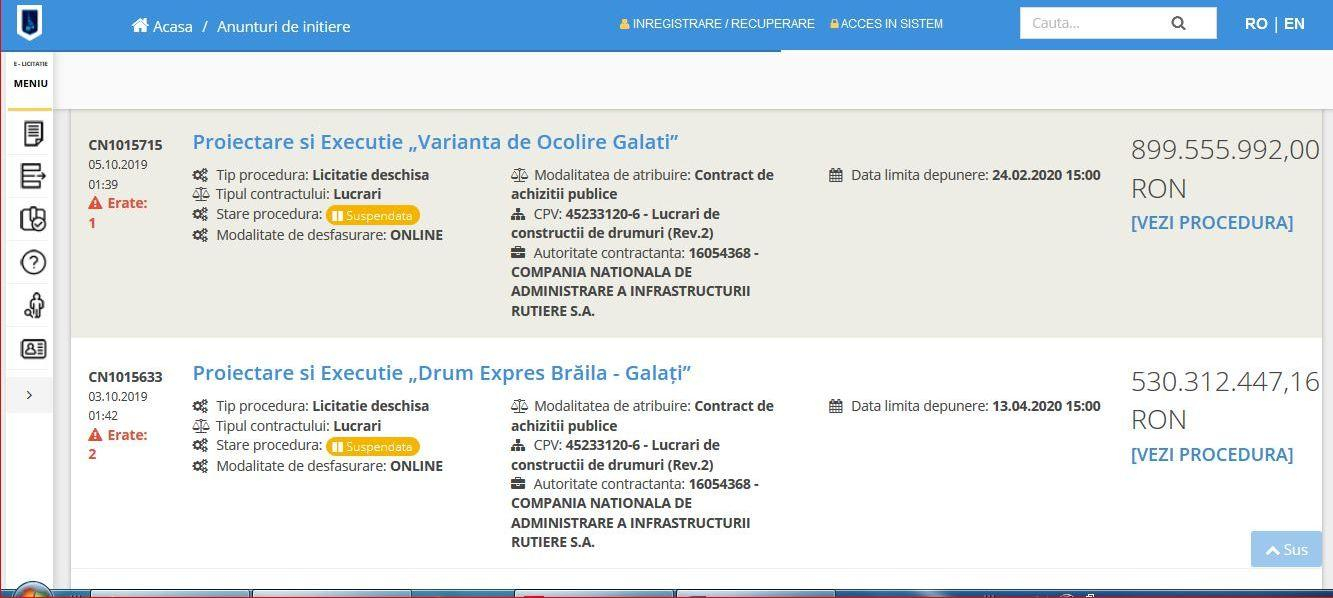
Task: Click the shield logo in top-left corner
Action: pos(30,20)
